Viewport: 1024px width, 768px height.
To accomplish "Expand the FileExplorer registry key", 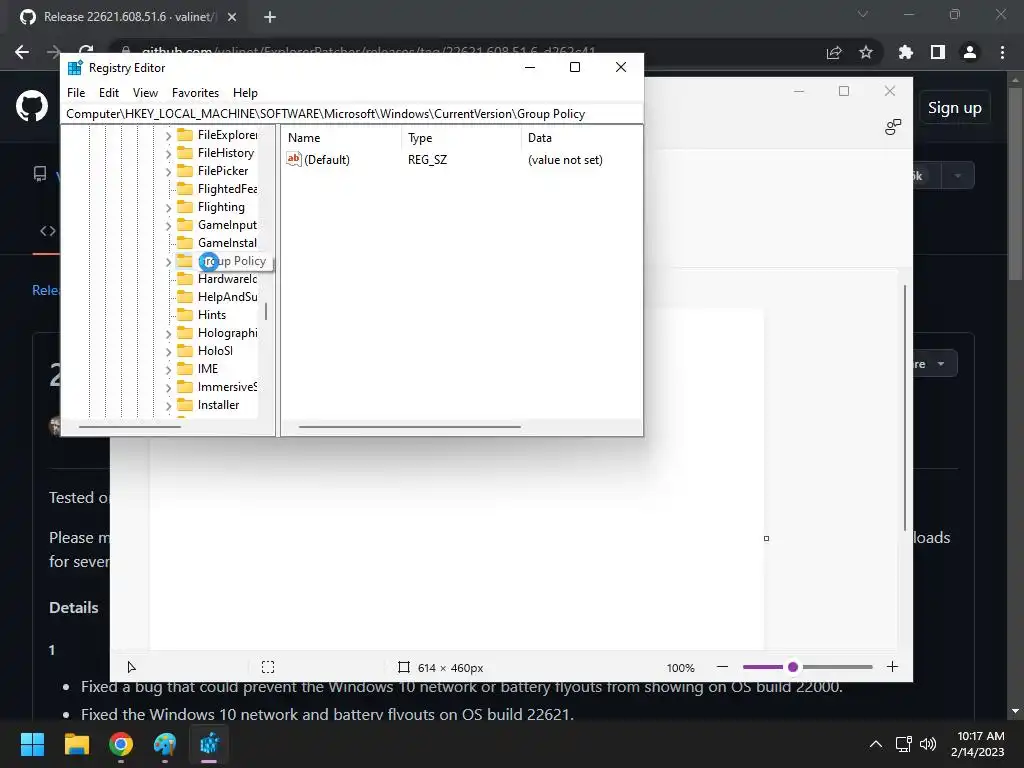I will 168,135.
